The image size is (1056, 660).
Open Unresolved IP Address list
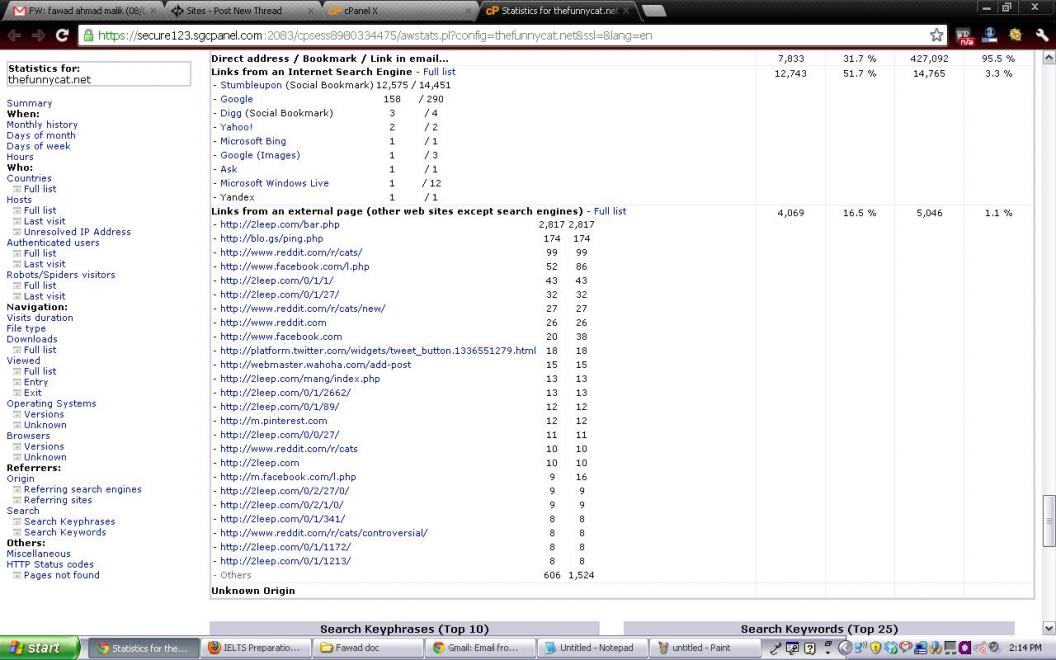point(77,232)
